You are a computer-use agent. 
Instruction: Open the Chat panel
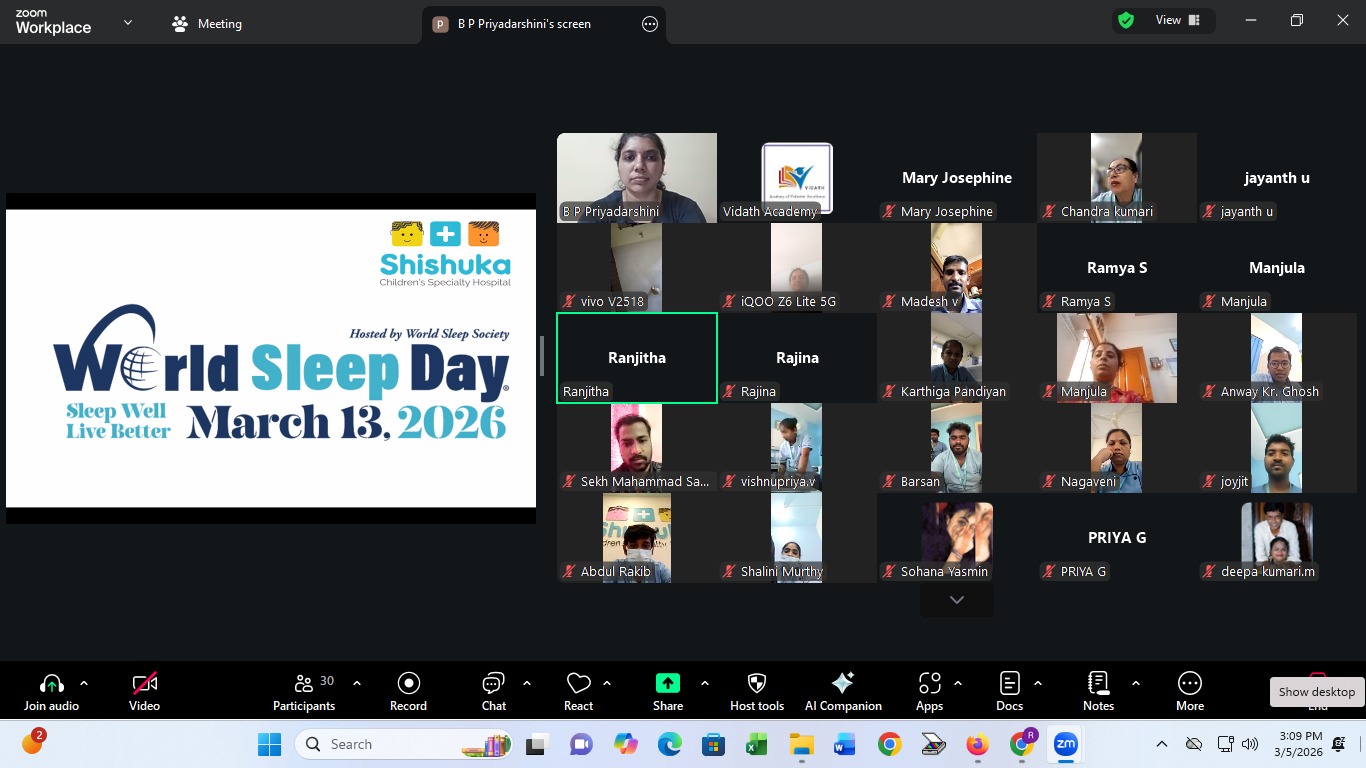(x=494, y=691)
